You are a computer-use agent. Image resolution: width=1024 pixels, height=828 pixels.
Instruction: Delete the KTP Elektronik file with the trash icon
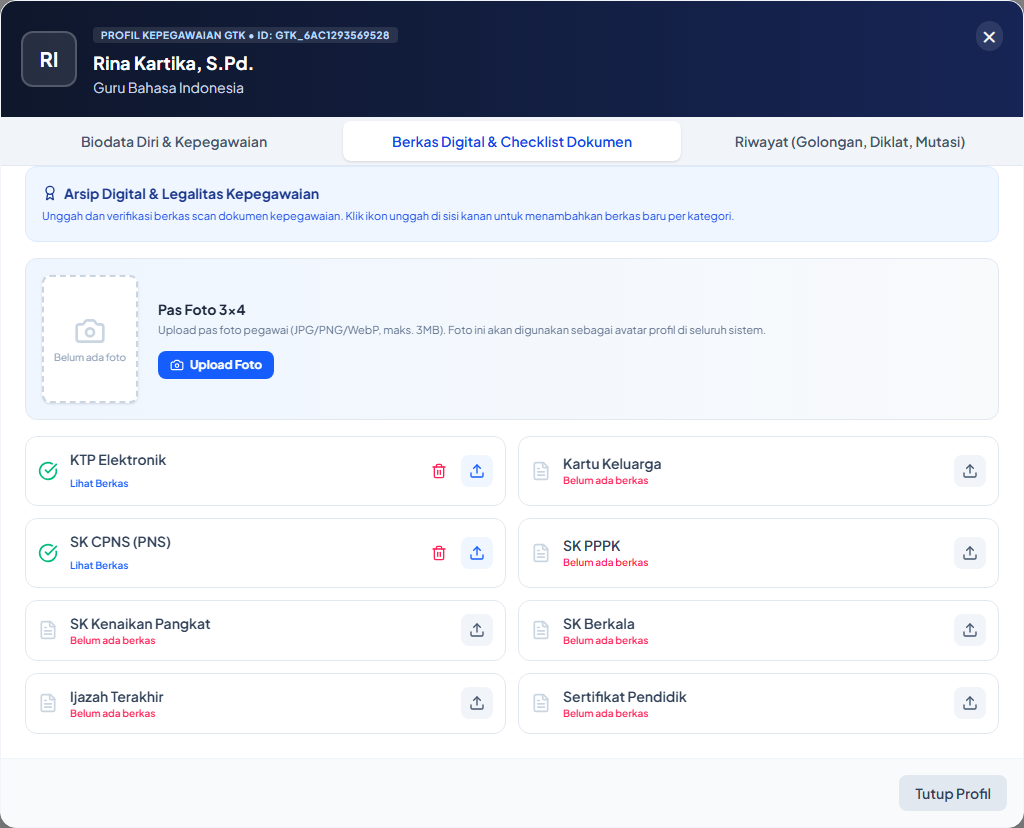[439, 471]
